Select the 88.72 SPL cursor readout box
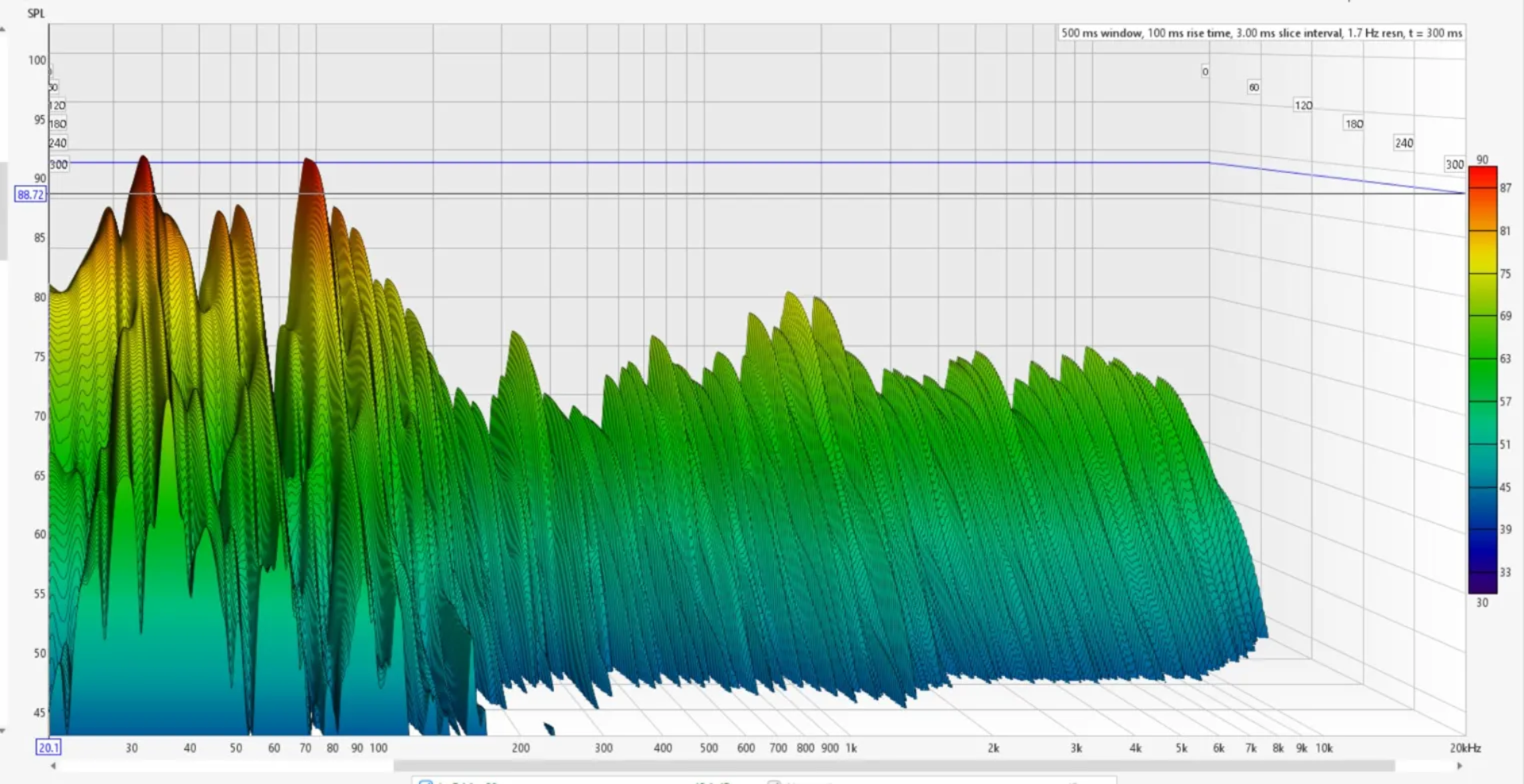This screenshot has height=784, width=1524. [30, 194]
